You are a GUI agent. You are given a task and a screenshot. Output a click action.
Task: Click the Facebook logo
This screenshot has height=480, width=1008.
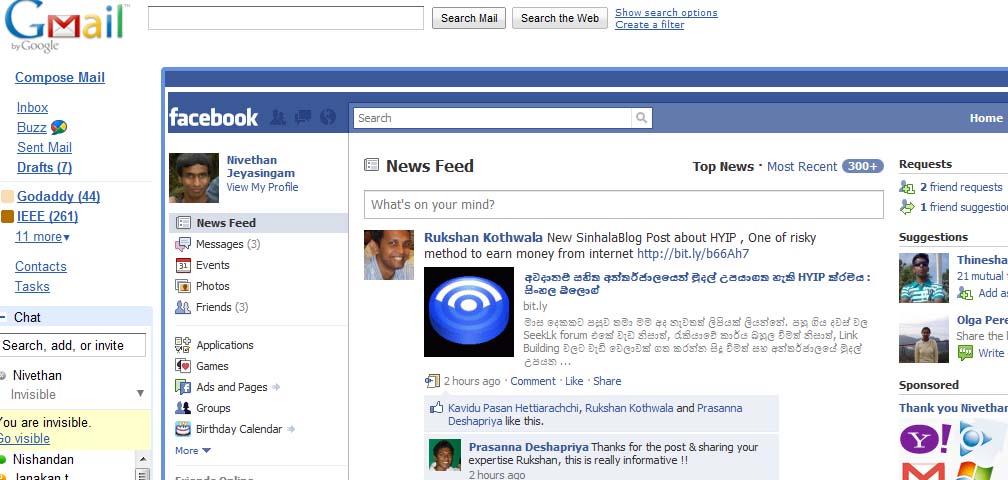pyautogui.click(x=213, y=118)
